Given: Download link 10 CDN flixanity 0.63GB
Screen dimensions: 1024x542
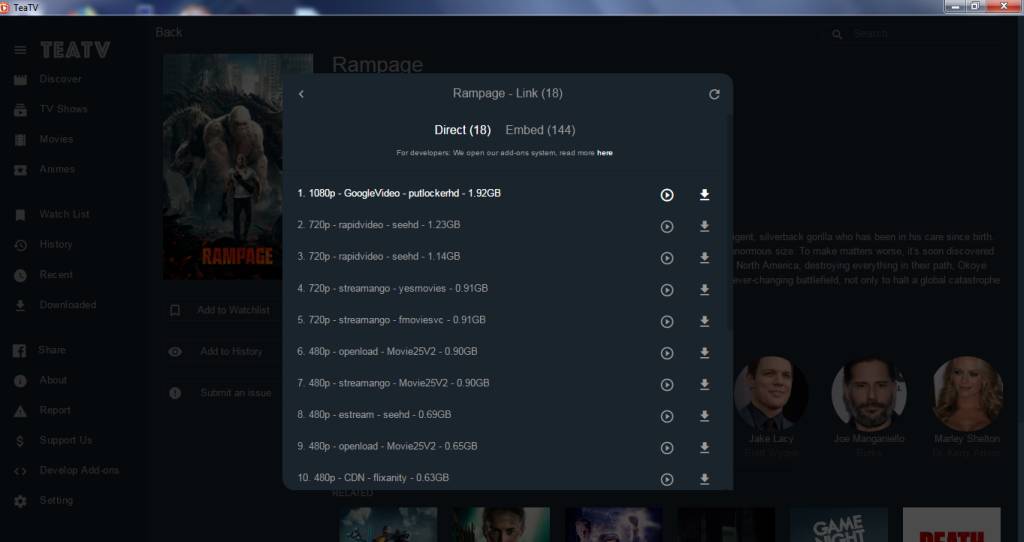Looking at the screenshot, I should click(x=705, y=479).
